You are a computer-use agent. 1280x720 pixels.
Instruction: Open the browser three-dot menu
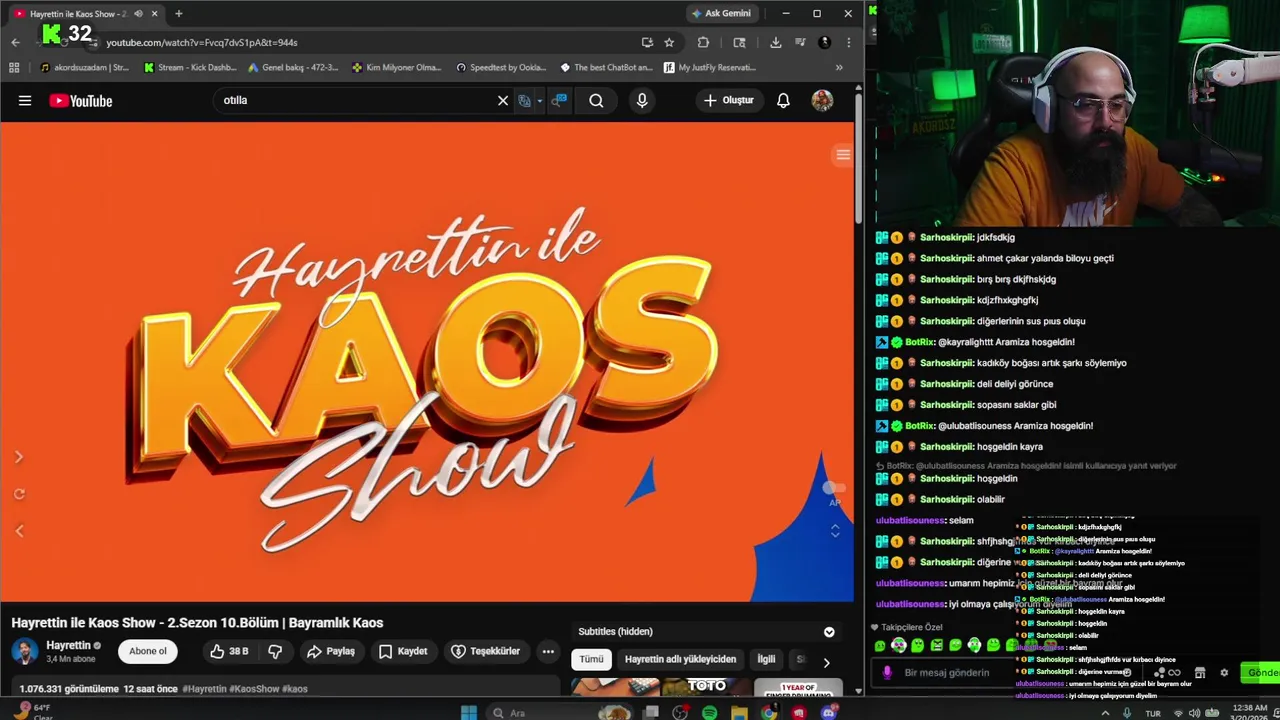tap(848, 42)
